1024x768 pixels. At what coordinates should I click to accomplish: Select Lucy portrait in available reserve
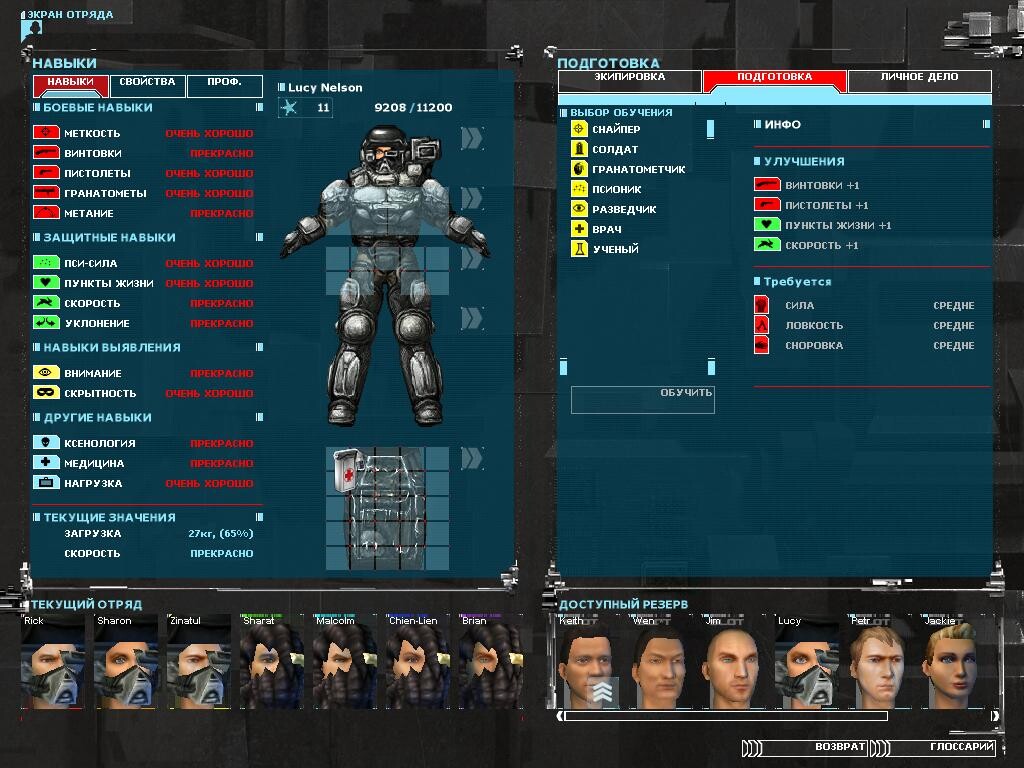(807, 661)
